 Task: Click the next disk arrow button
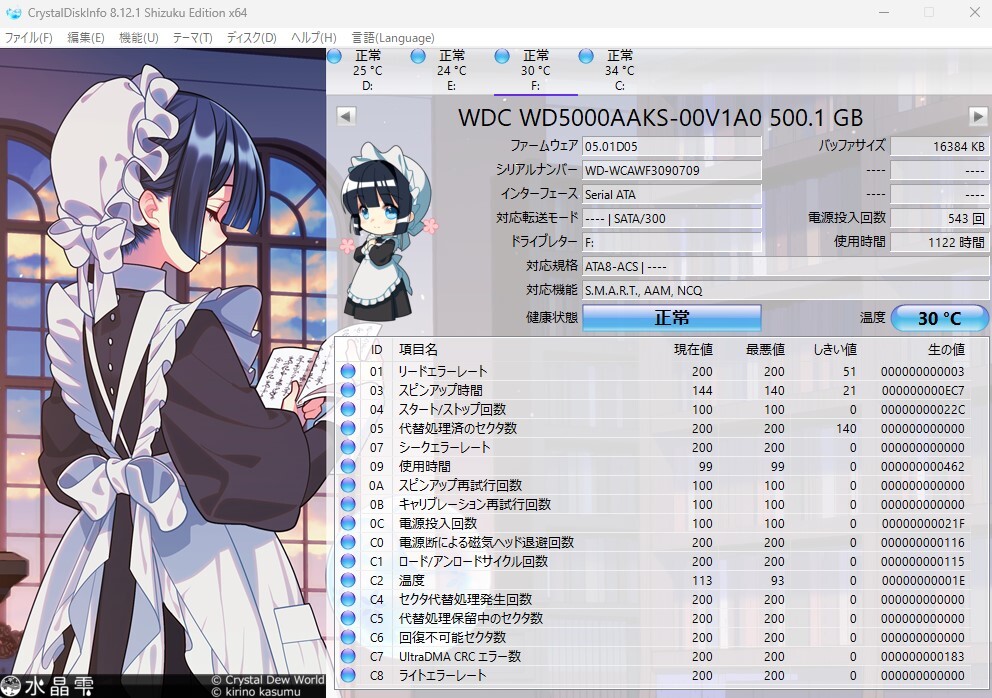(977, 116)
